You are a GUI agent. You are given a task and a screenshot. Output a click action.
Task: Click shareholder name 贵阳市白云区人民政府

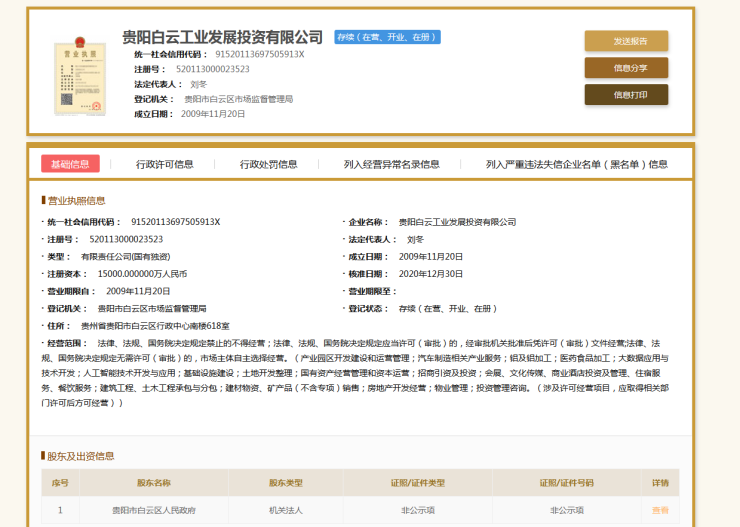[x=154, y=510]
